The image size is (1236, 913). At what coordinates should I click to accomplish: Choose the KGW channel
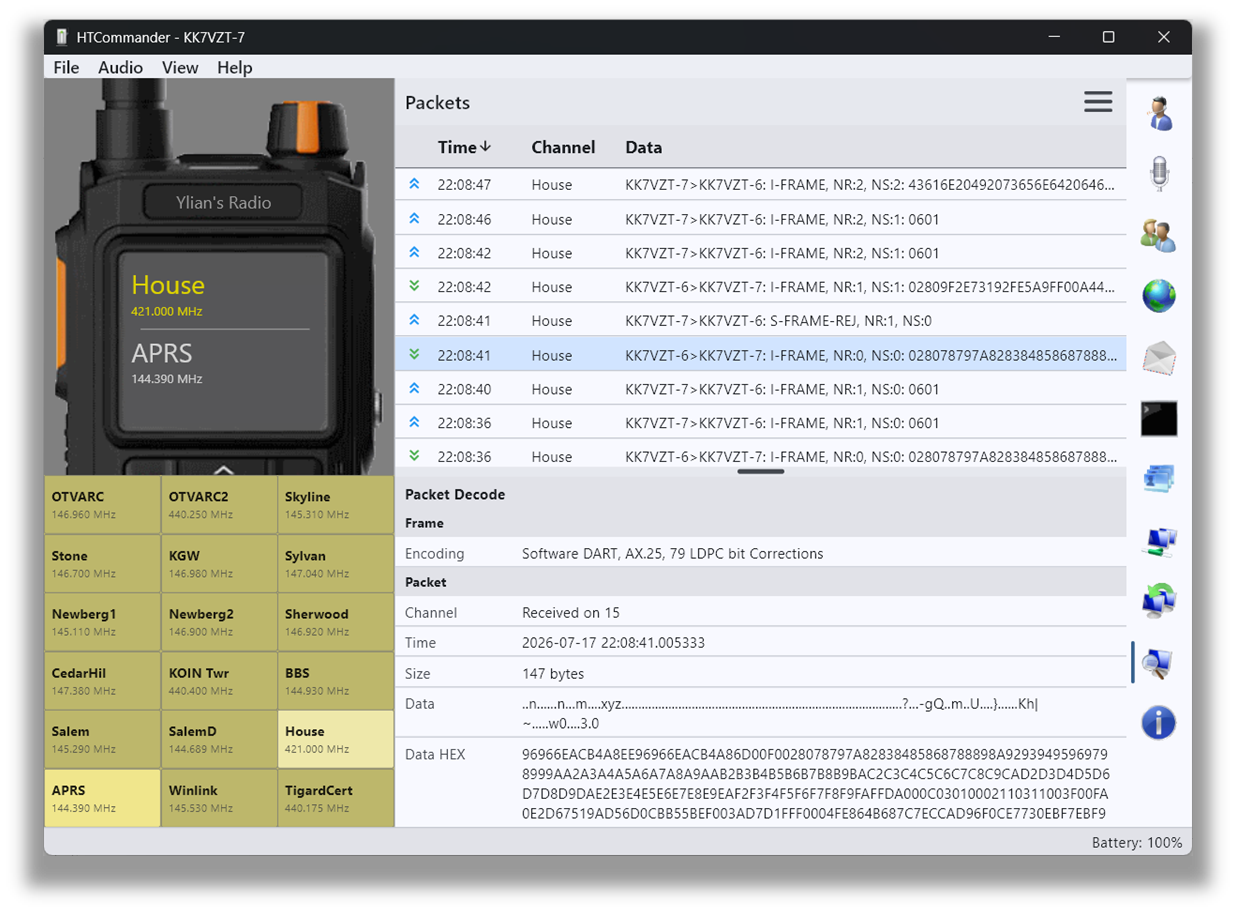tap(219, 564)
